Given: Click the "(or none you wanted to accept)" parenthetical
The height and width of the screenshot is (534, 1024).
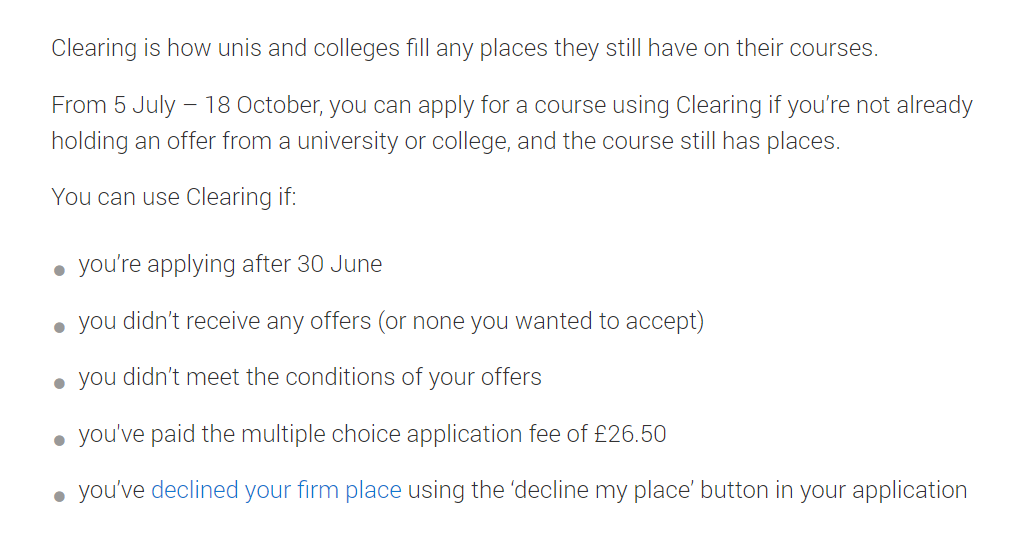Looking at the screenshot, I should click(x=541, y=321).
